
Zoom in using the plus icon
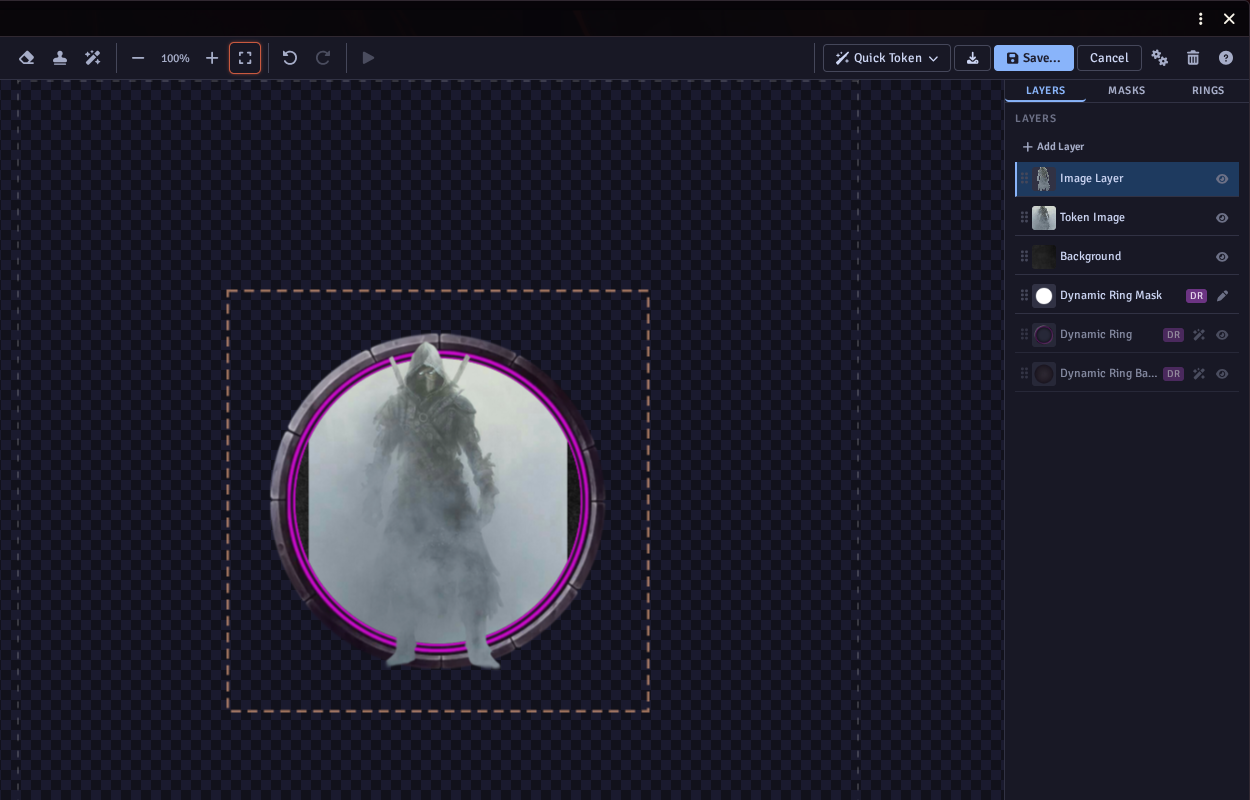212,58
